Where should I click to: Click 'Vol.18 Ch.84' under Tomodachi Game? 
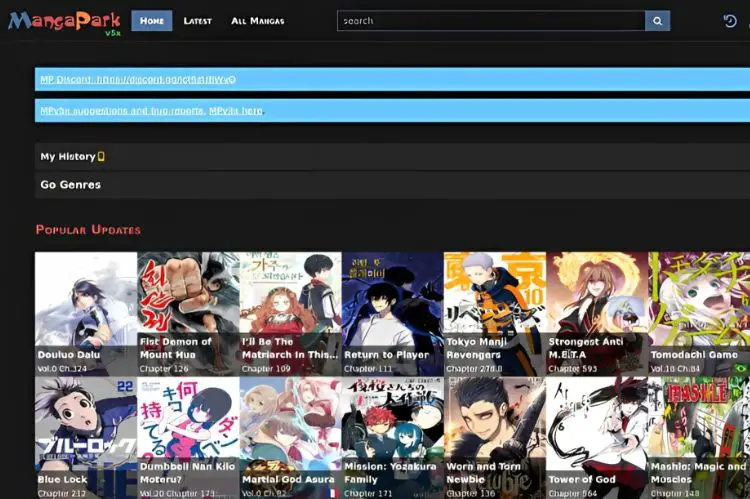click(x=675, y=369)
